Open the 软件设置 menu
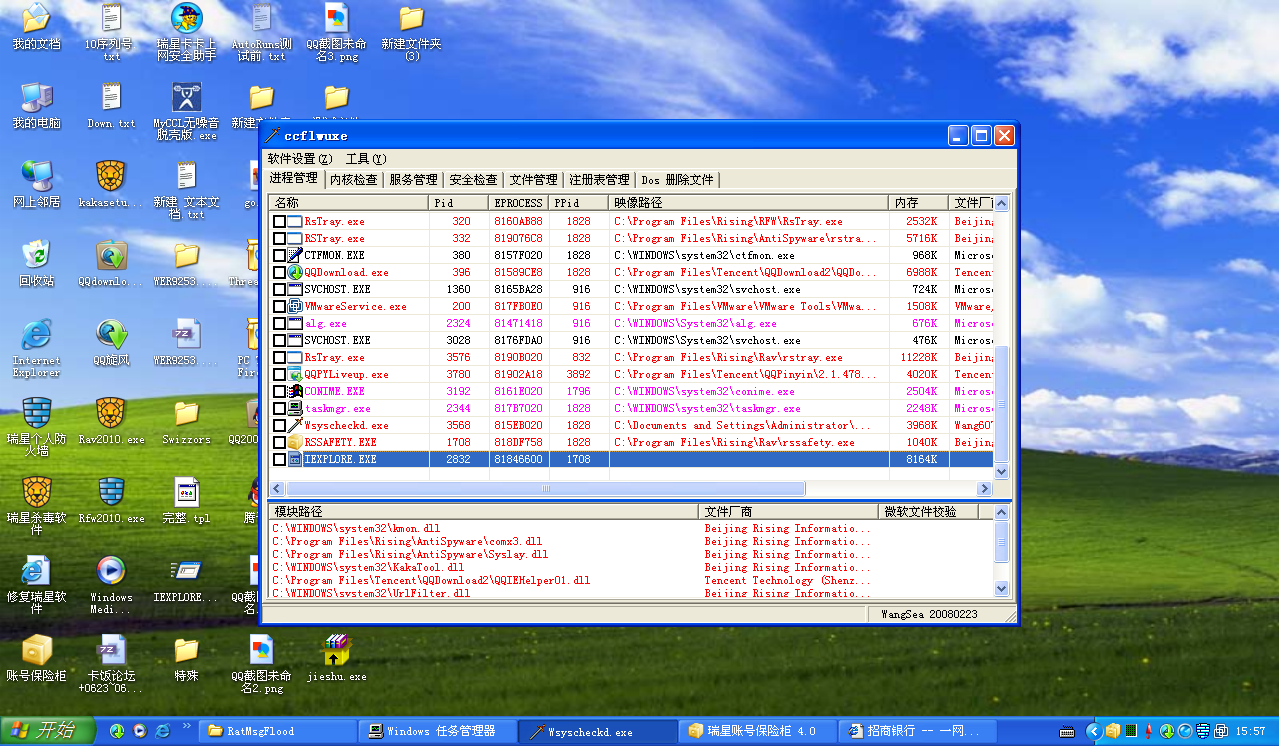Image resolution: width=1279 pixels, height=746 pixels. pyautogui.click(x=299, y=159)
